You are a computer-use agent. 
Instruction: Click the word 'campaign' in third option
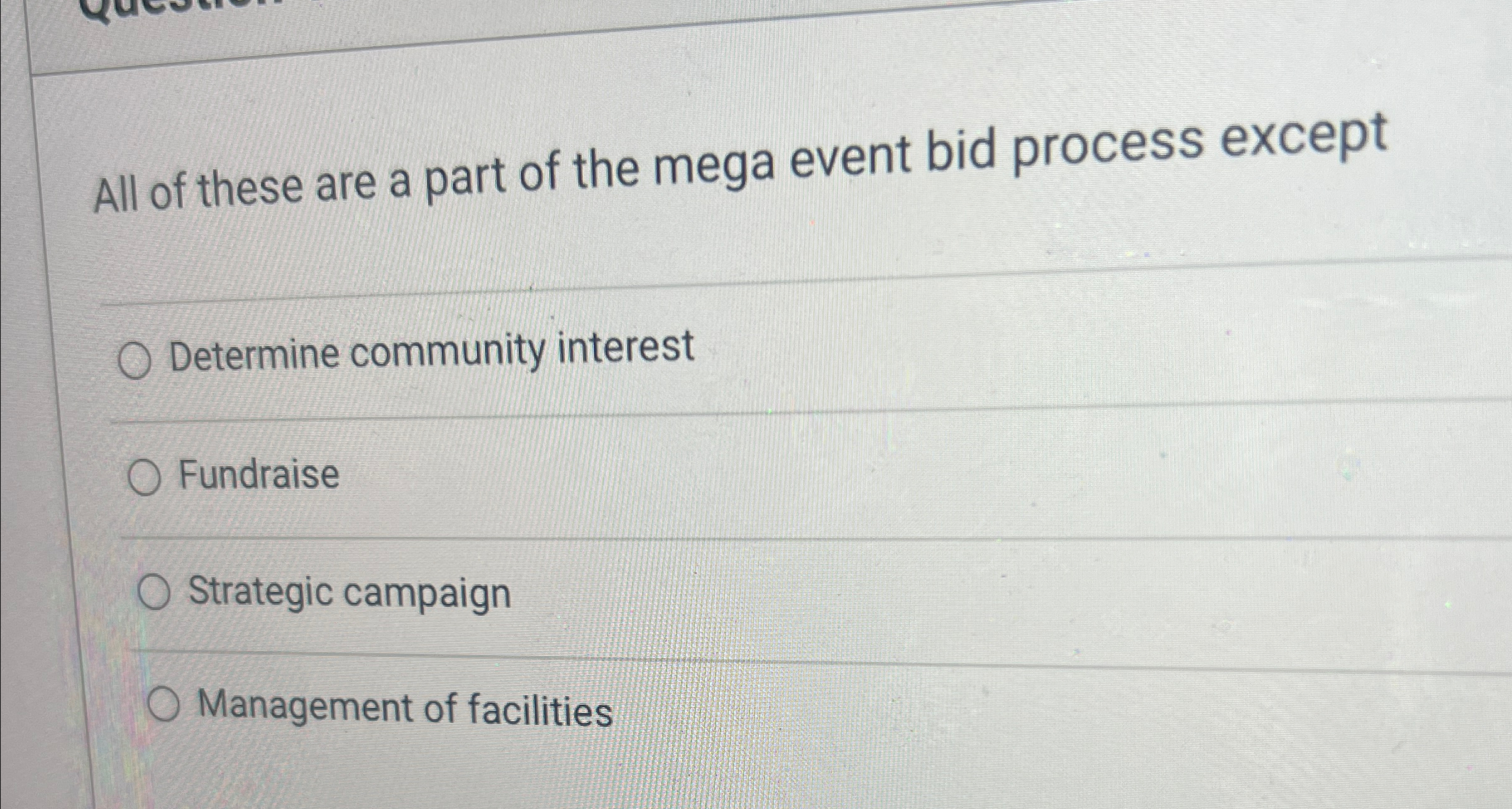[x=427, y=595]
